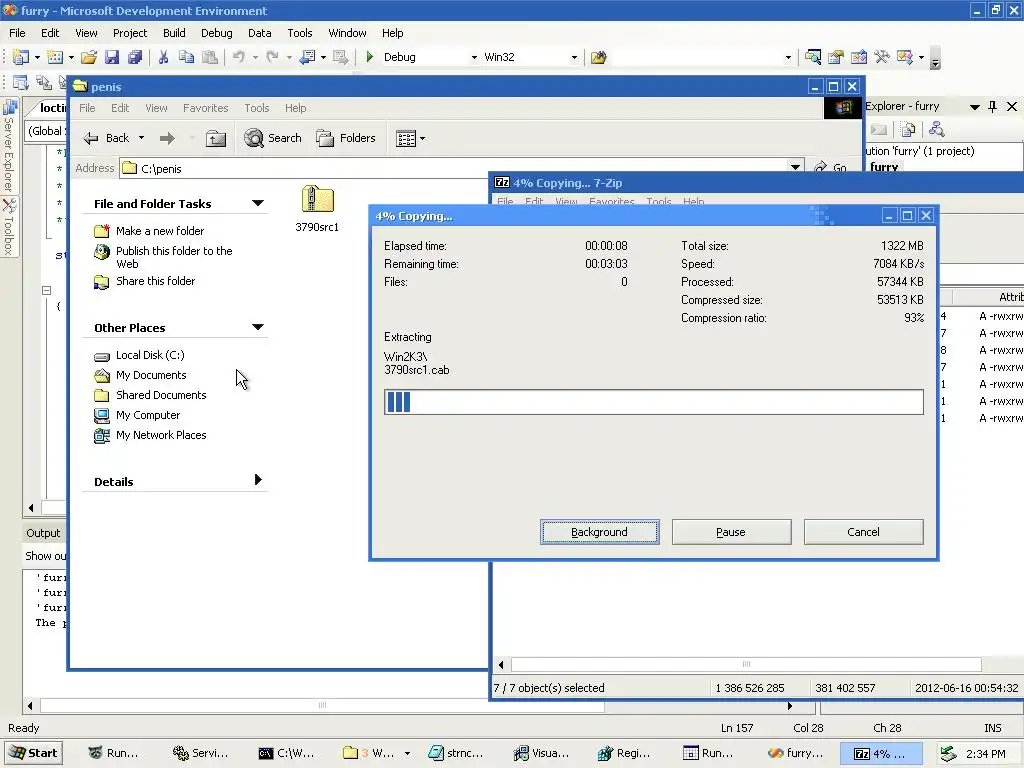Image resolution: width=1024 pixels, height=768 pixels.
Task: Click Make a new folder link
Action: (160, 231)
